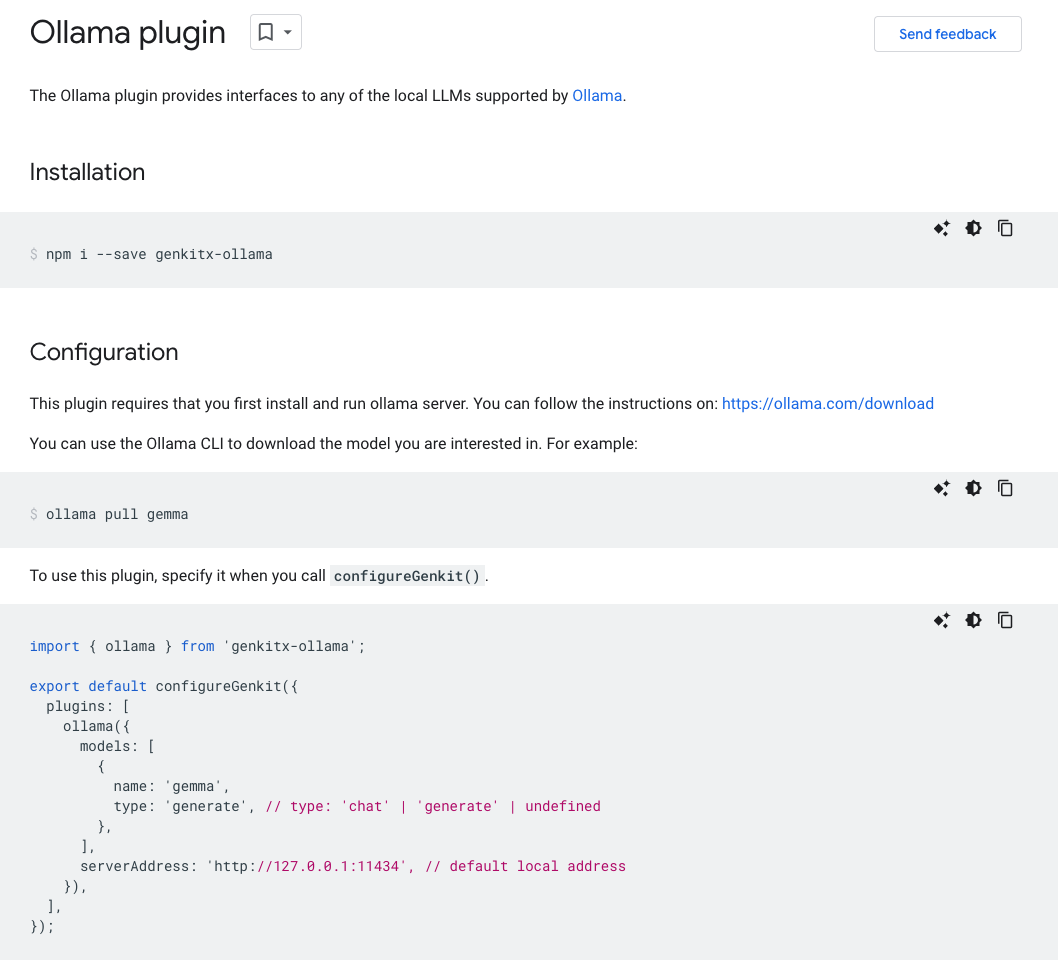1058x969 pixels.
Task: Copy the npm install command code
Action: click(x=1005, y=229)
